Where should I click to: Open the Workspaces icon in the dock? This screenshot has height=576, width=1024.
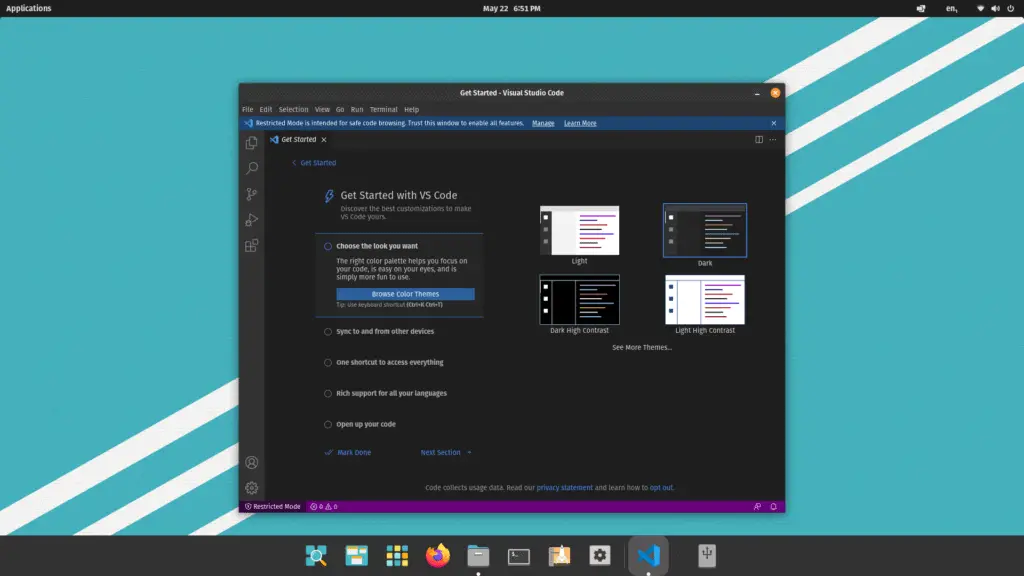357,556
